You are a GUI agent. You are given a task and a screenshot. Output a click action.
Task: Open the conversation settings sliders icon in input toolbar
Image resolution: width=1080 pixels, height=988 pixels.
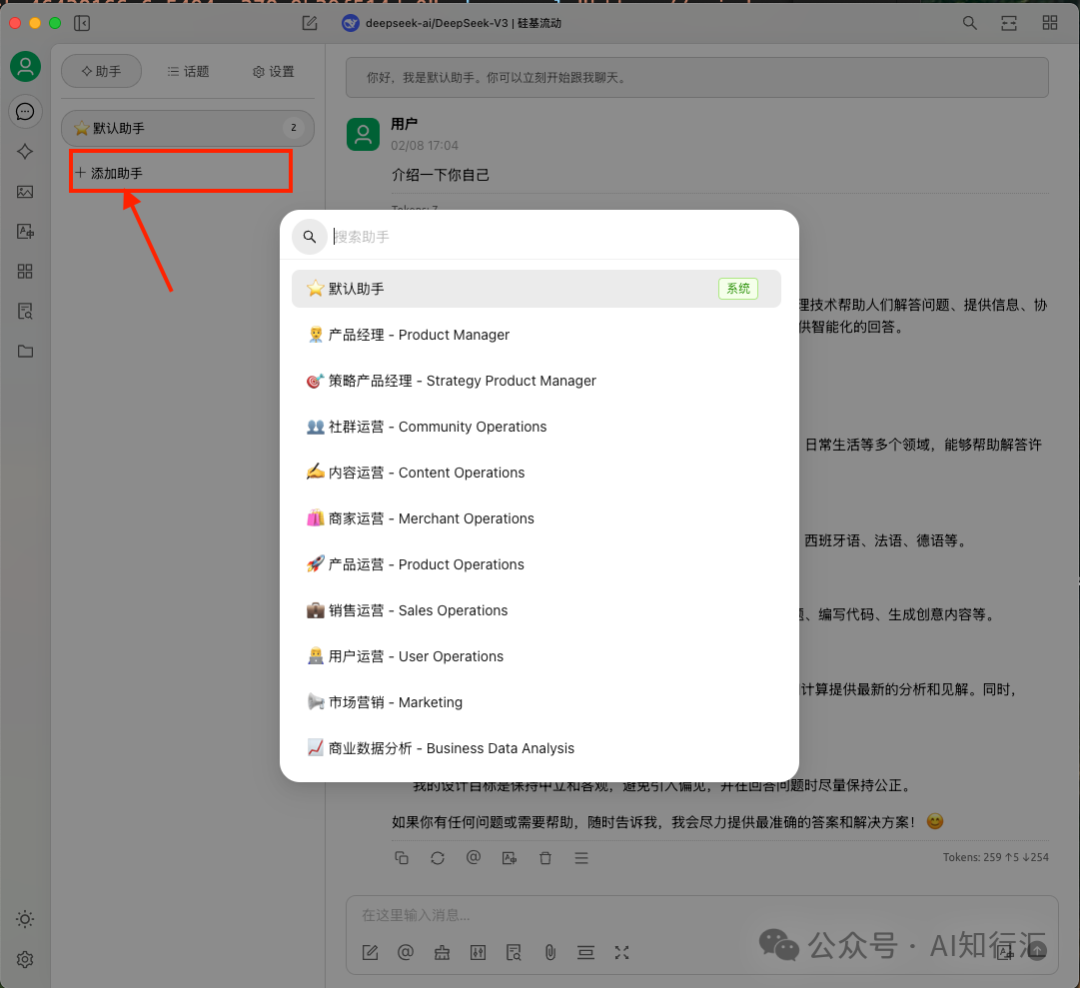coord(478,952)
